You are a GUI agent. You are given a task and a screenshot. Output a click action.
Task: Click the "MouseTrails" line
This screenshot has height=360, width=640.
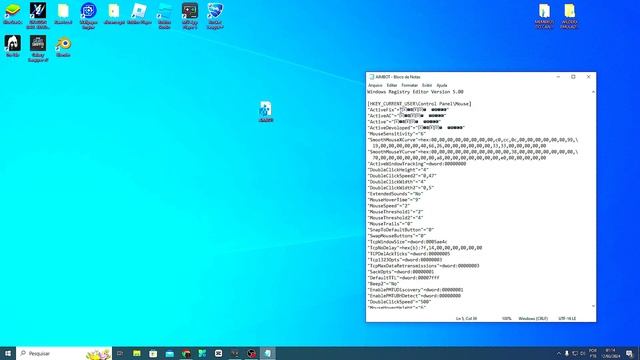click(x=390, y=224)
